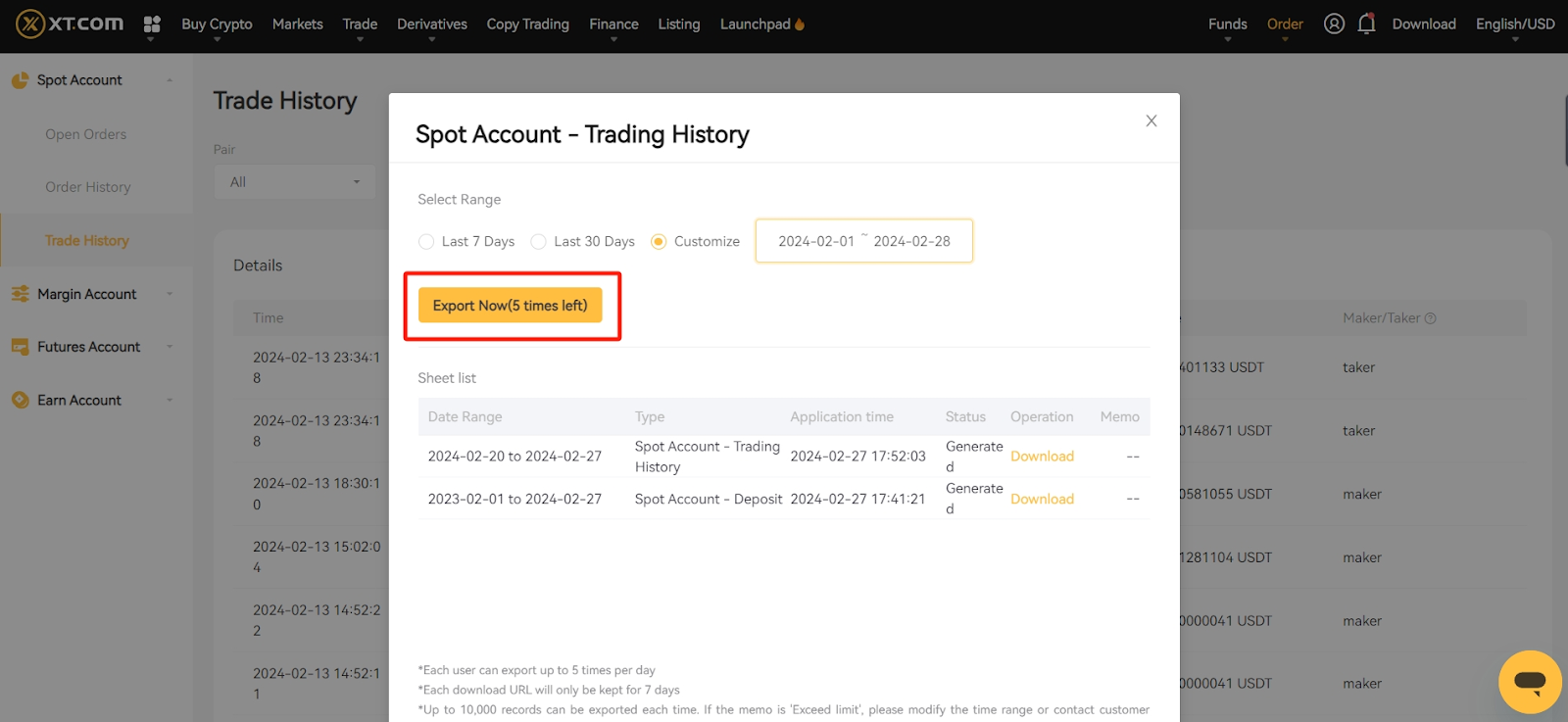This screenshot has width=1568, height=722.
Task: Open the apps grid menu icon
Action: [152, 24]
